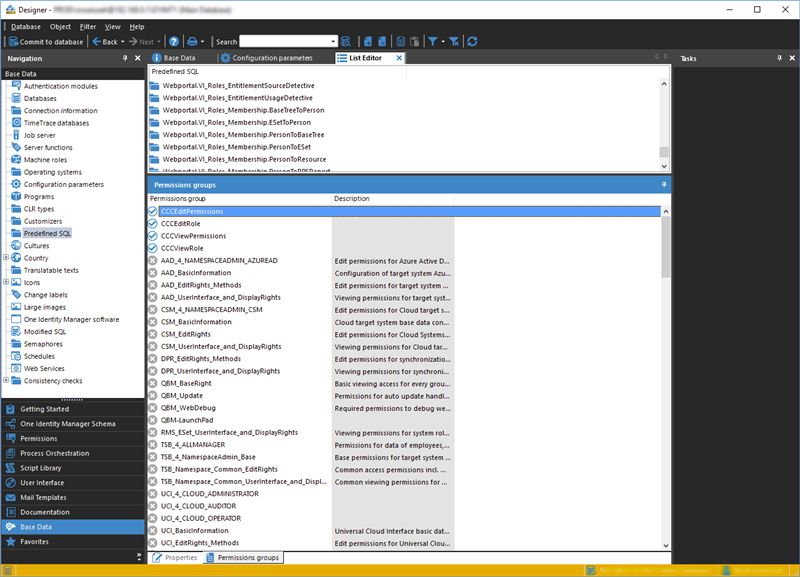Click the Commit to database button

click(x=45, y=42)
